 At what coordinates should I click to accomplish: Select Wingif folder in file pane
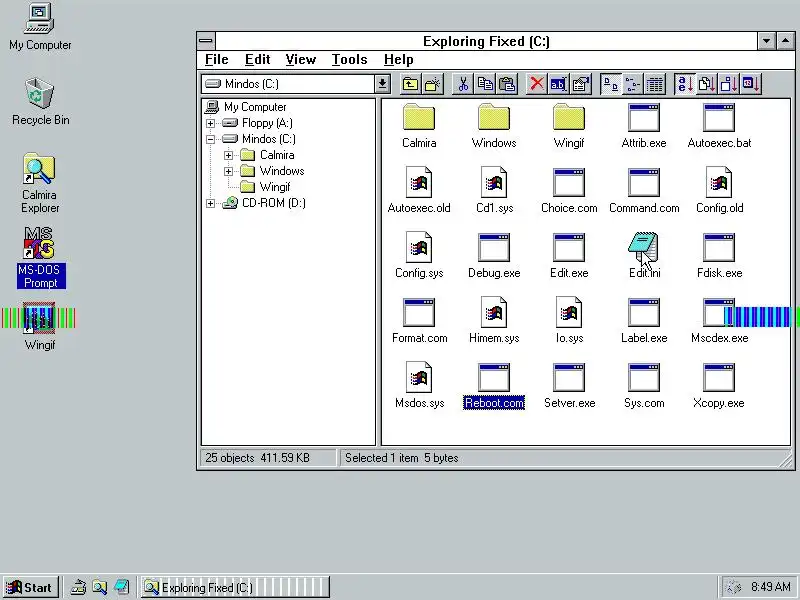click(569, 127)
